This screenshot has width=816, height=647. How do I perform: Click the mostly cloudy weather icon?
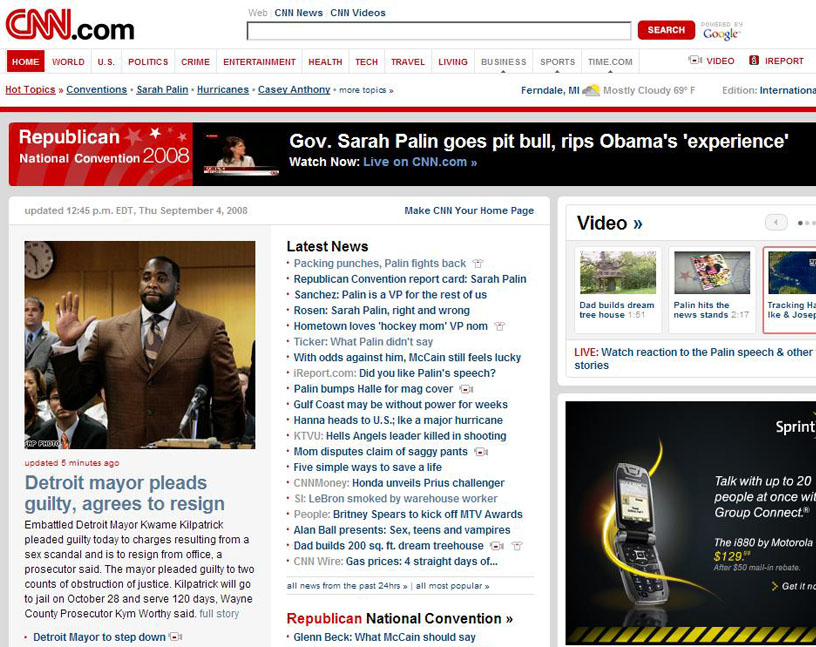click(x=591, y=90)
